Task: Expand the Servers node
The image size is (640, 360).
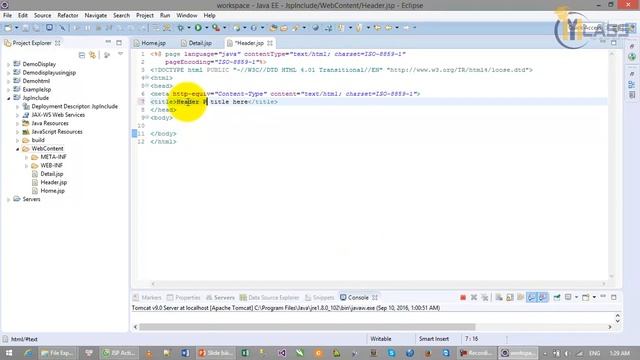Action: 9,200
